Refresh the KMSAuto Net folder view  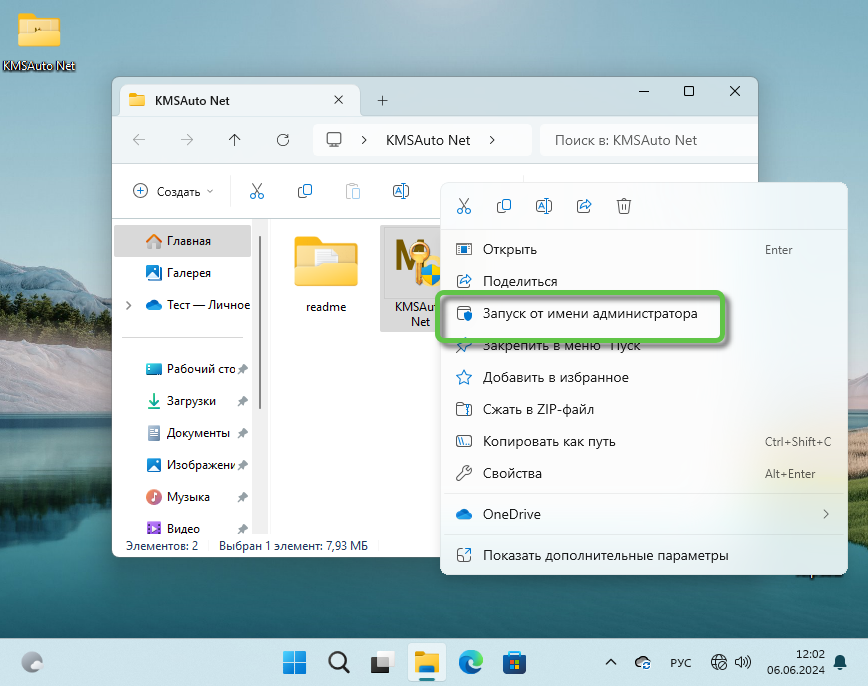click(283, 140)
